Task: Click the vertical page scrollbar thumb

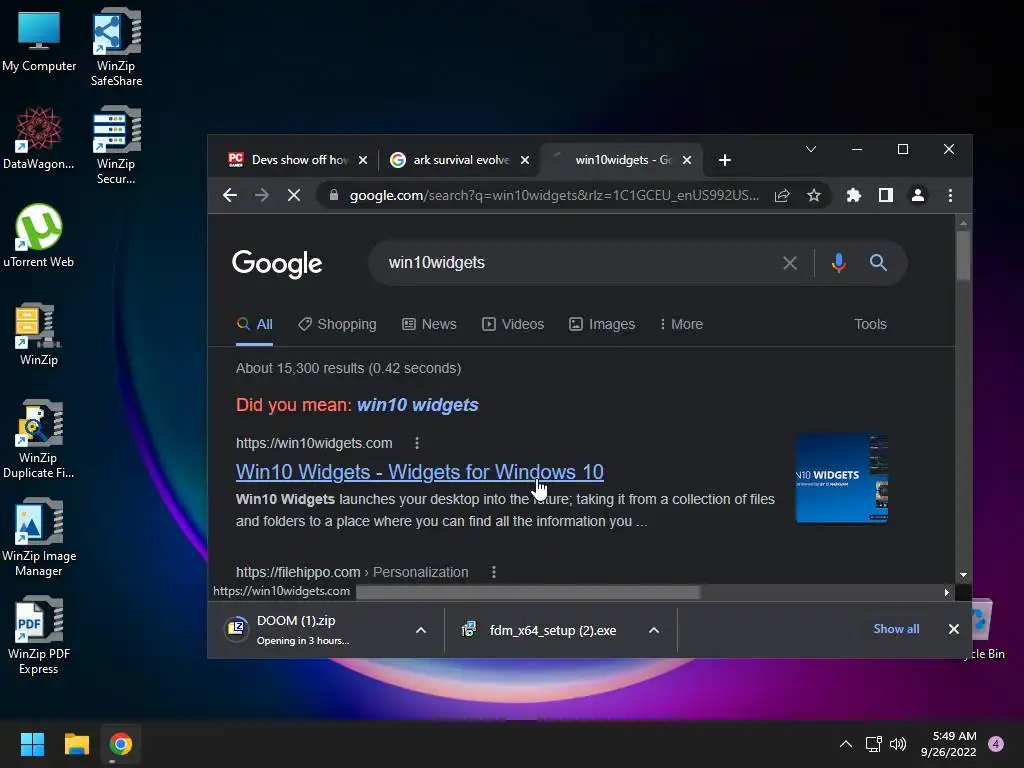Action: [963, 256]
